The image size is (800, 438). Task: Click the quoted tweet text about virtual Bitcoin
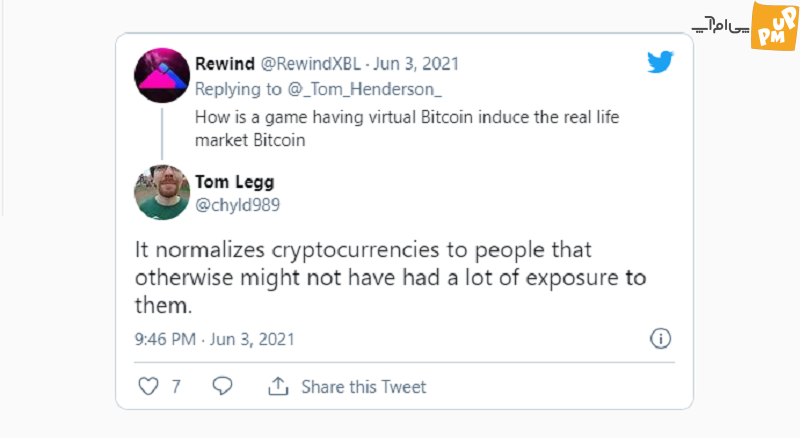[x=407, y=128]
